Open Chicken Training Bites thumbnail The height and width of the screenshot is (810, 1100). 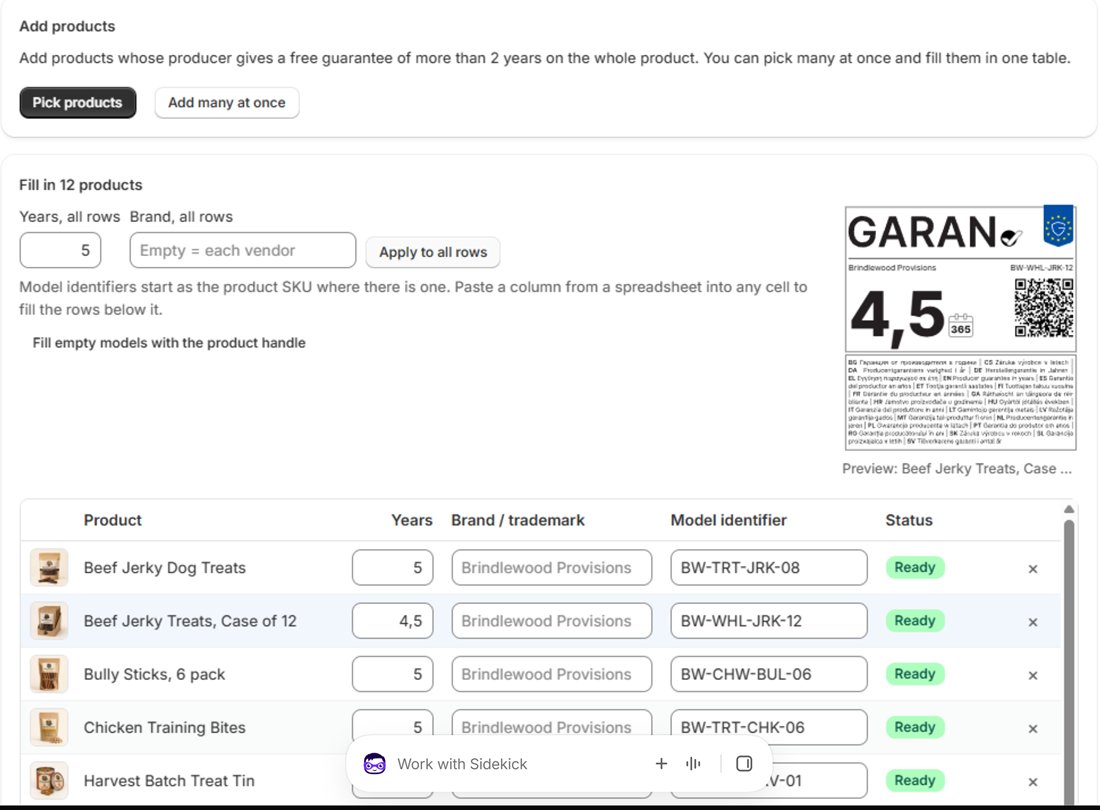(x=49, y=727)
